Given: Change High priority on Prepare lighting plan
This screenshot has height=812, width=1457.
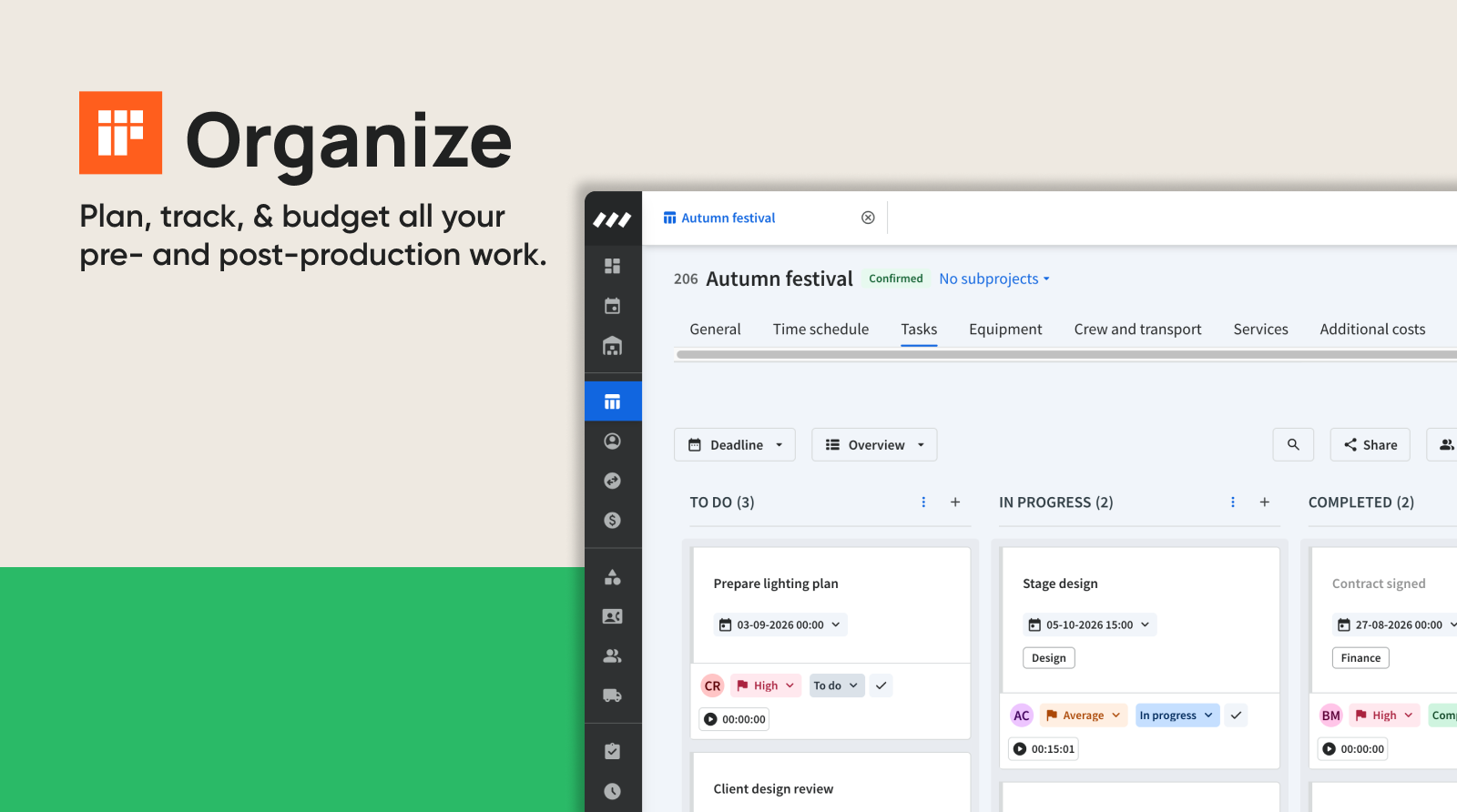Looking at the screenshot, I should [766, 685].
